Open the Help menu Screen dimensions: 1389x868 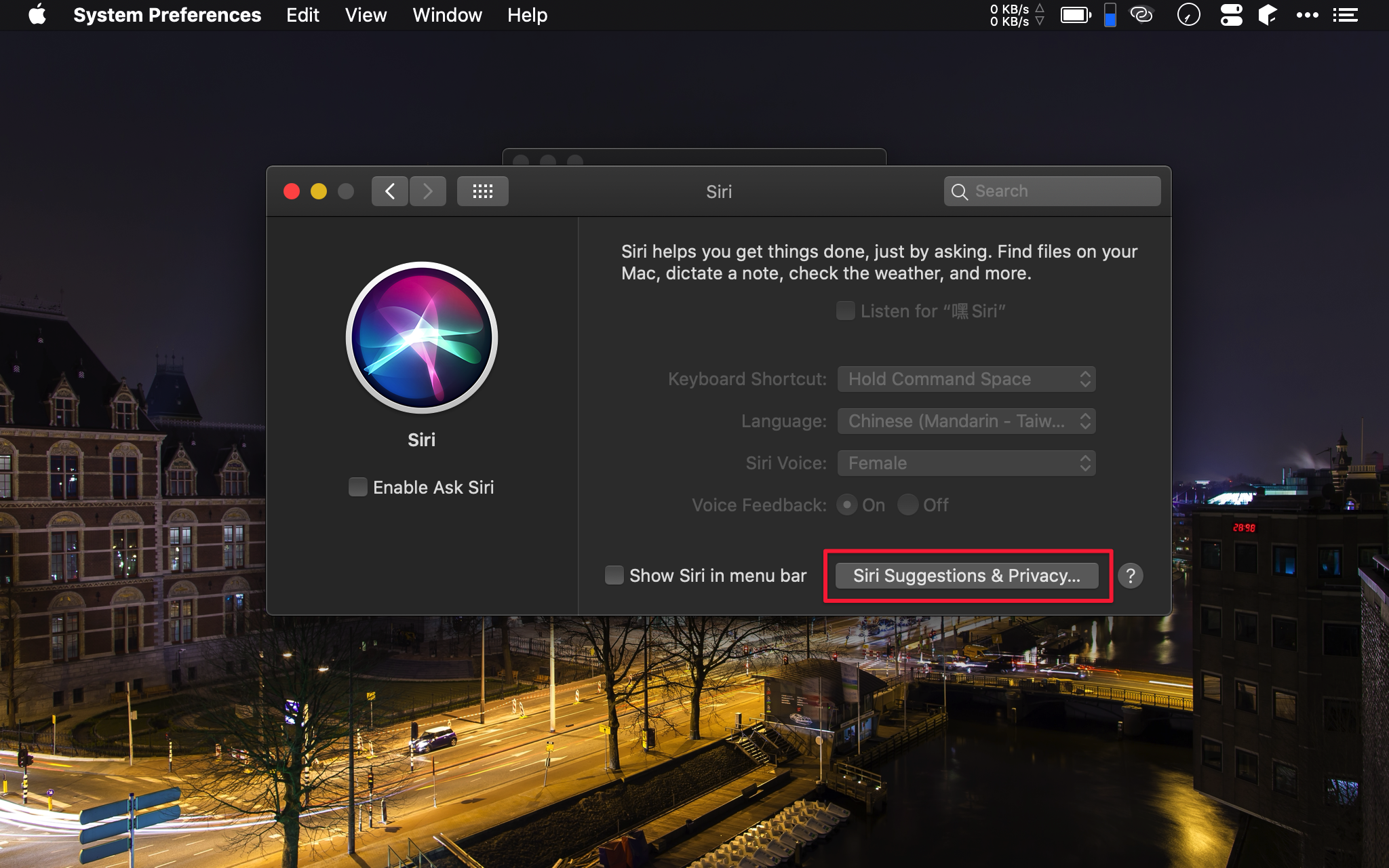click(527, 15)
